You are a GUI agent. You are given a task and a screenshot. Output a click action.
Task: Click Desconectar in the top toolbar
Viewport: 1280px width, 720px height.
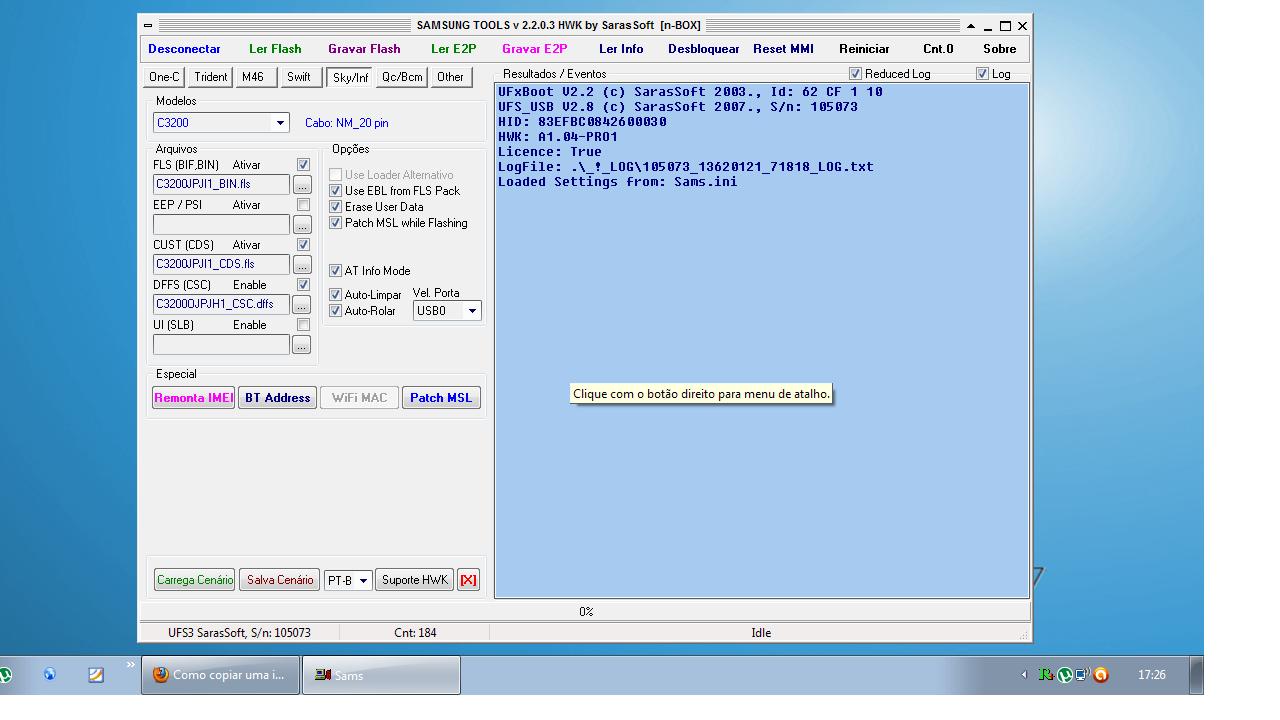[x=184, y=49]
